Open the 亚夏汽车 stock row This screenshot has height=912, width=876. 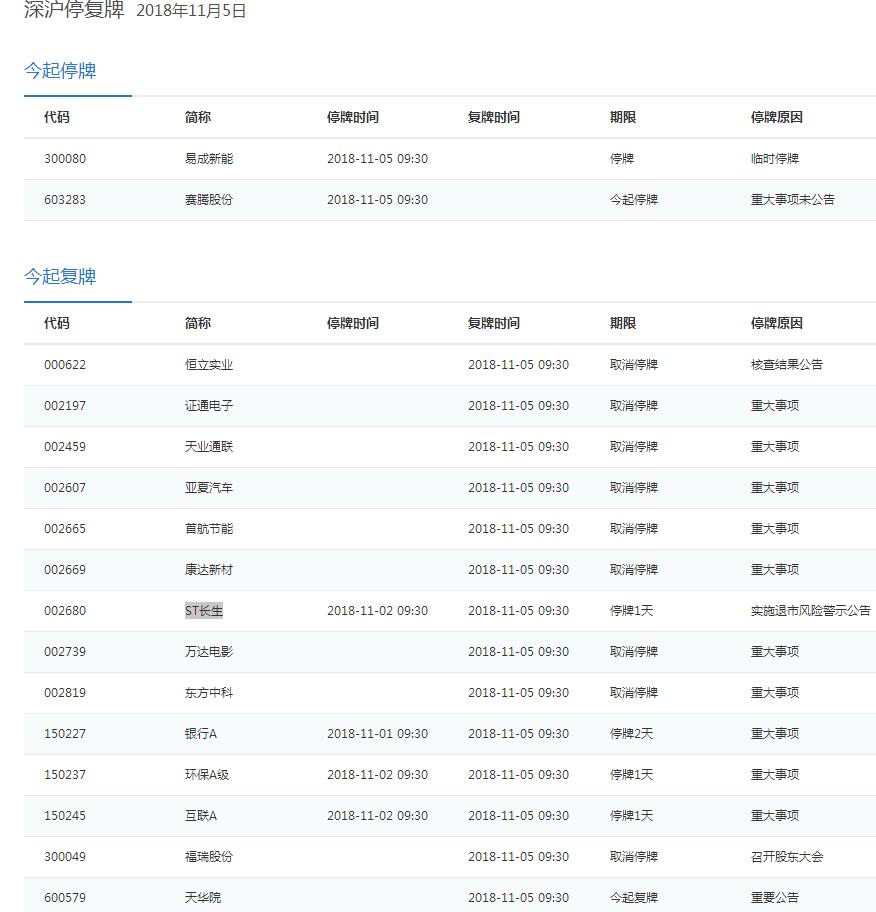209,488
